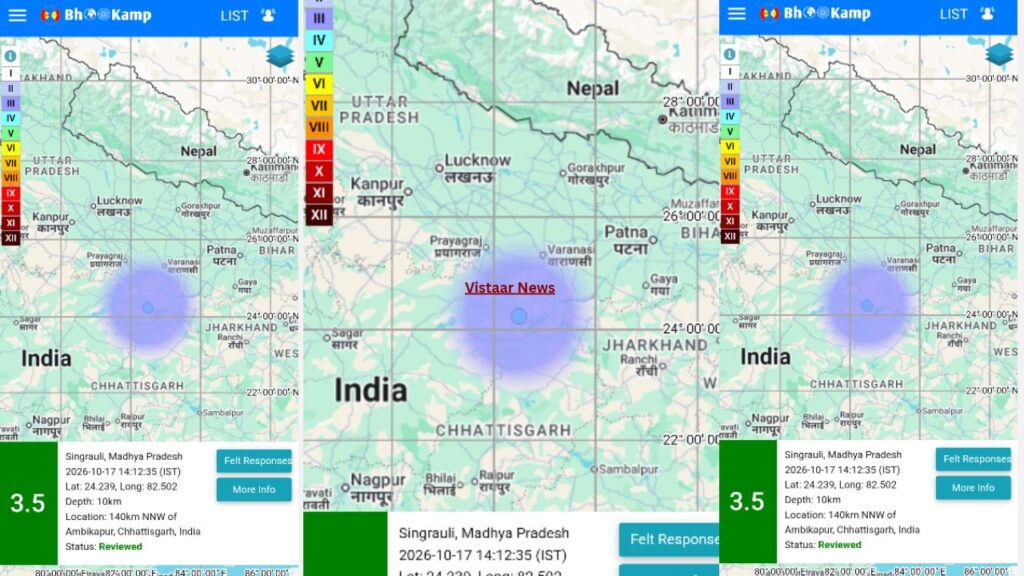Click More Info button in left screenshot
The width and height of the screenshot is (1024, 576).
pos(254,489)
